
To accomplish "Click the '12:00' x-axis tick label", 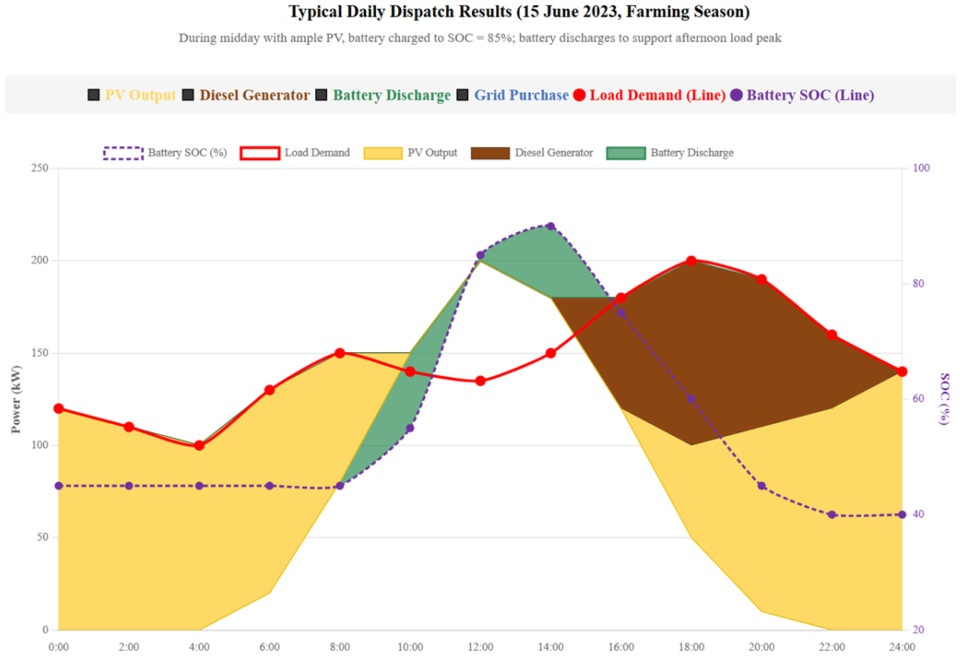I will [481, 647].
